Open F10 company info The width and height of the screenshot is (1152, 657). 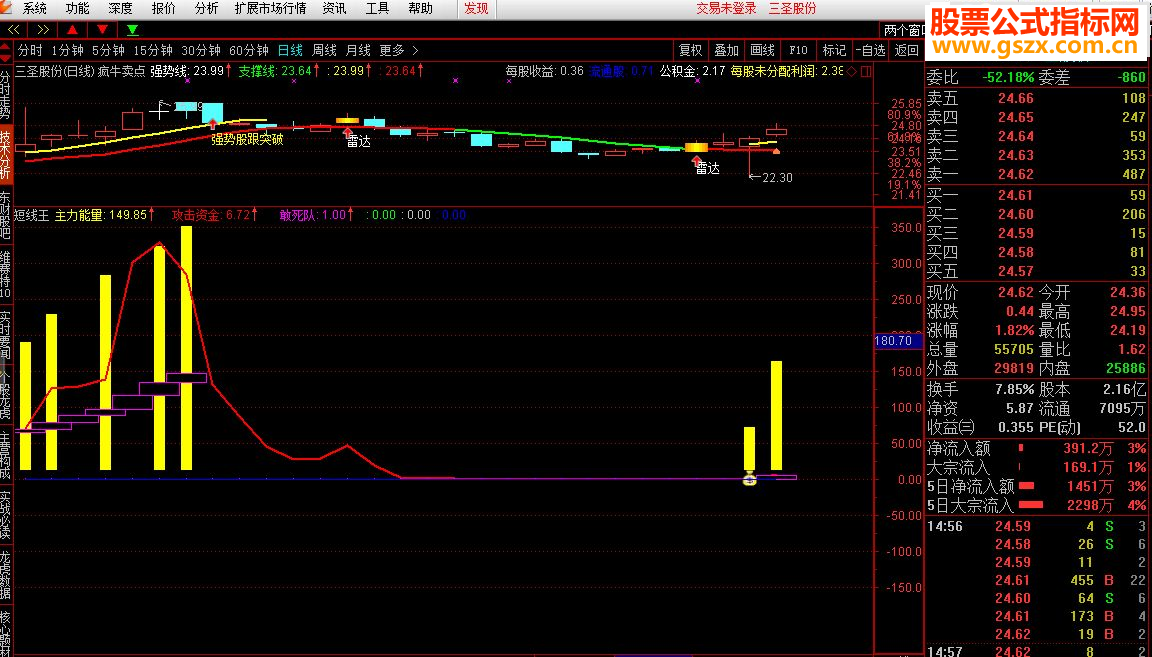[x=799, y=51]
